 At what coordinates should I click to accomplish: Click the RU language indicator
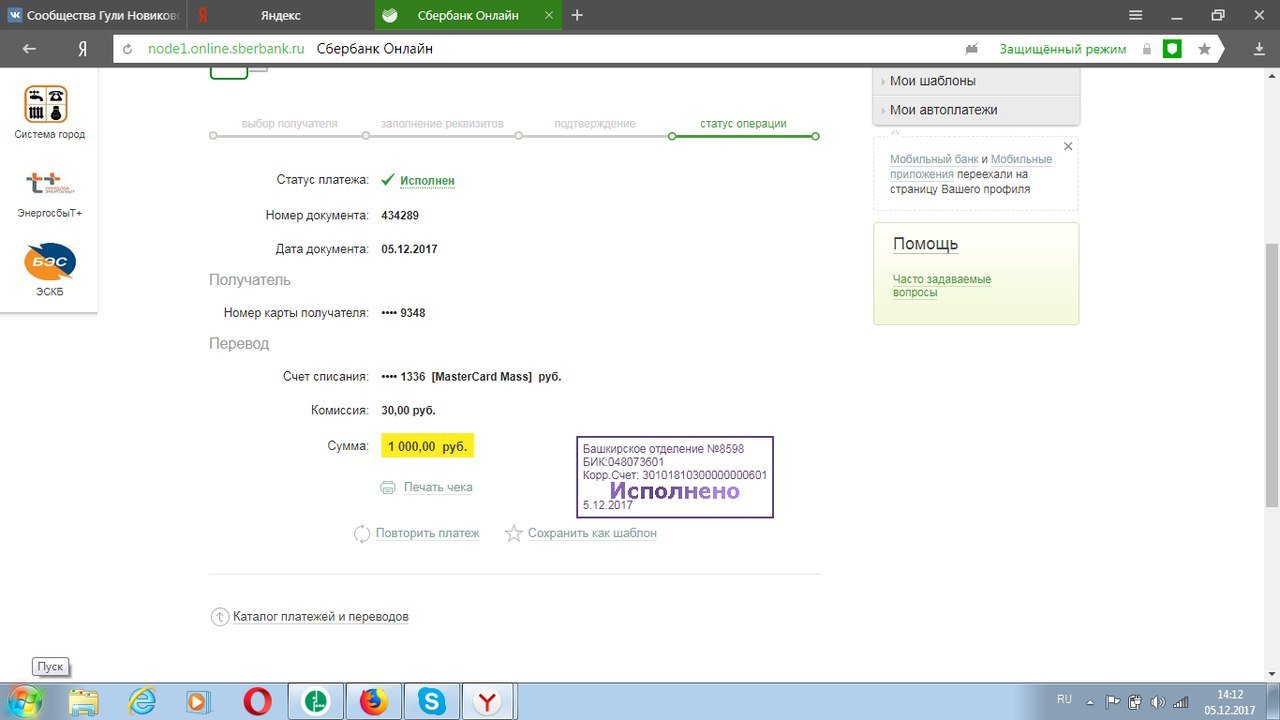[1064, 700]
